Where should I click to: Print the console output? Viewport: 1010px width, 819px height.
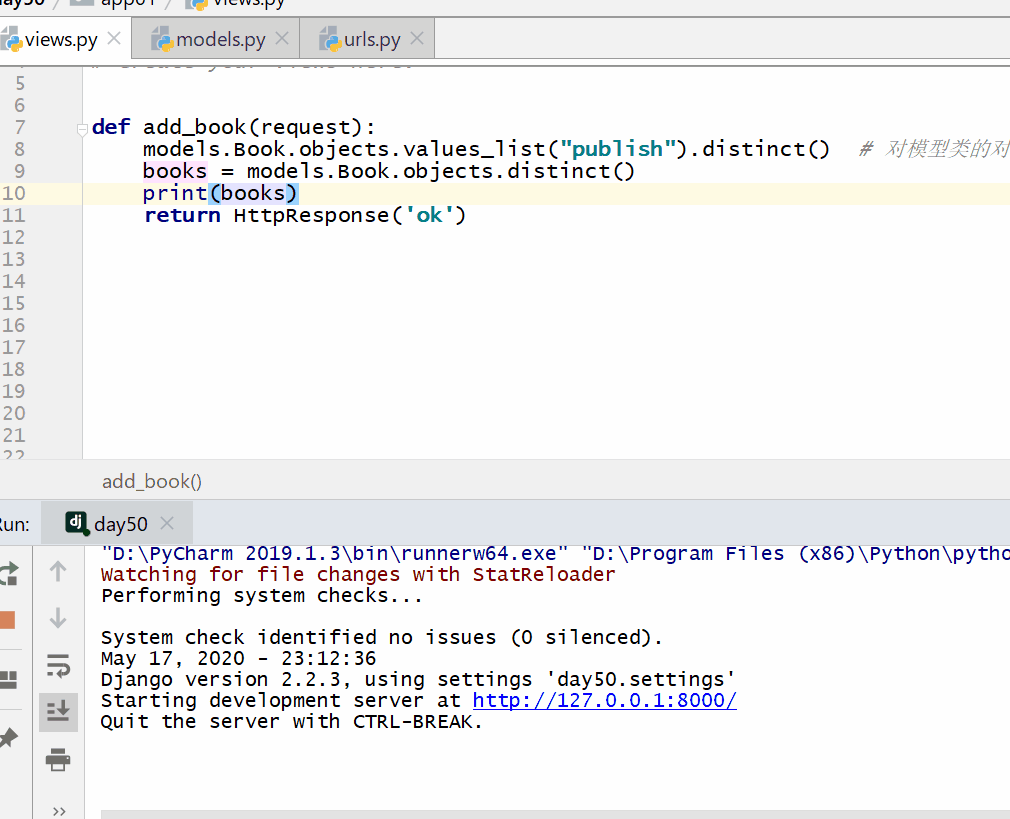(x=58, y=761)
